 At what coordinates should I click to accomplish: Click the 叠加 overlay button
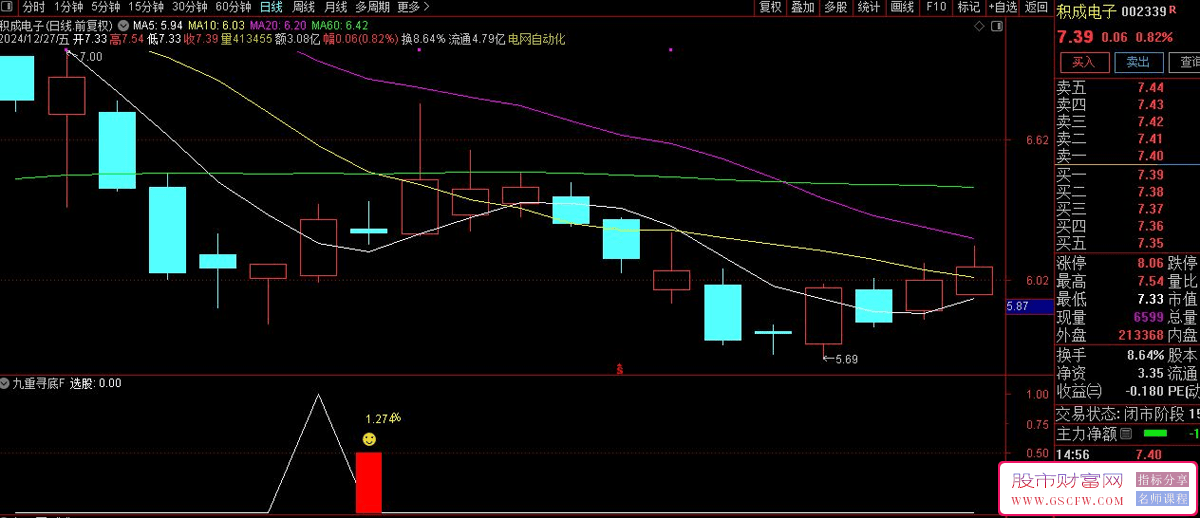[803, 6]
